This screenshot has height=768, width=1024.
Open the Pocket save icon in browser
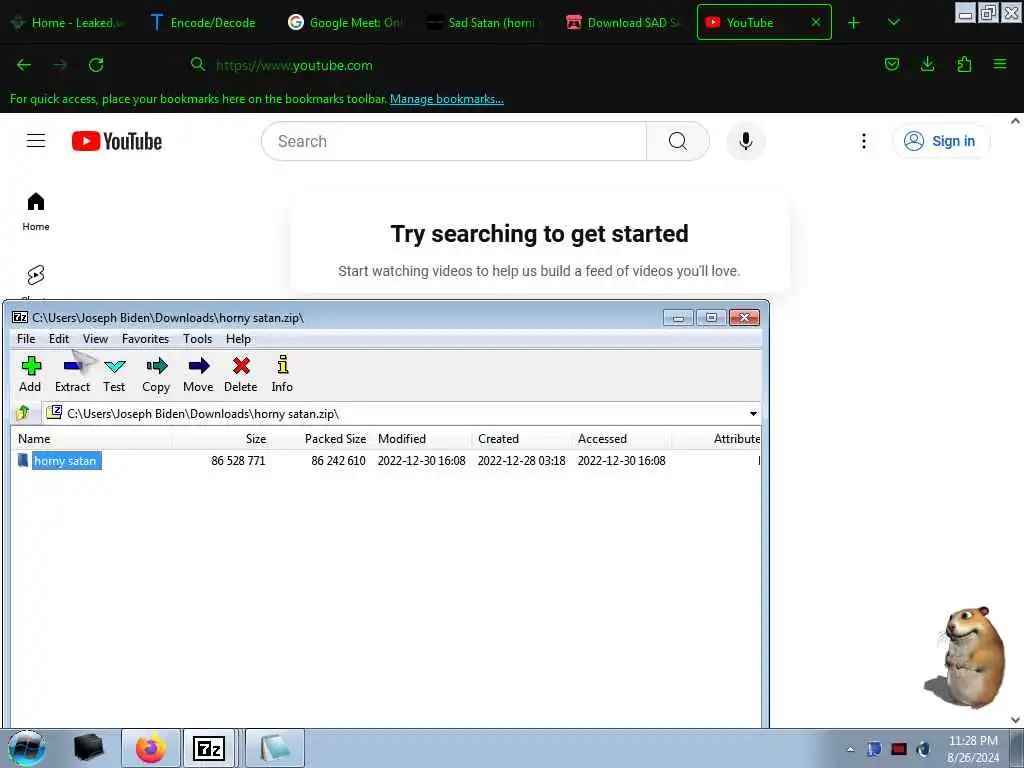[x=891, y=64]
